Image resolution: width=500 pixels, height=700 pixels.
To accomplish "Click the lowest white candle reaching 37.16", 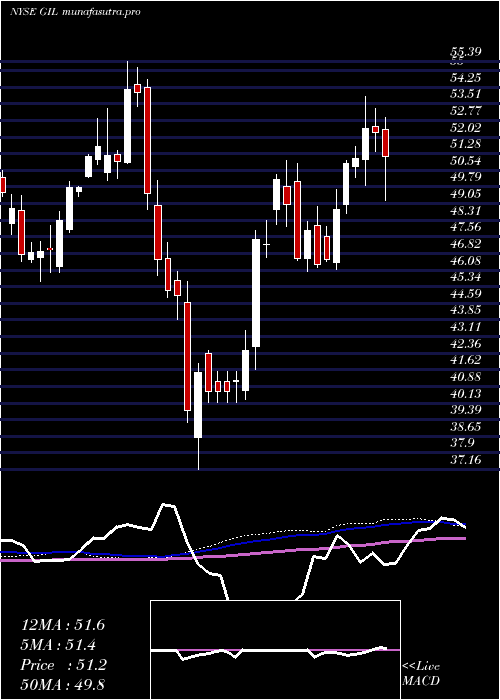I will click(x=198, y=405).
